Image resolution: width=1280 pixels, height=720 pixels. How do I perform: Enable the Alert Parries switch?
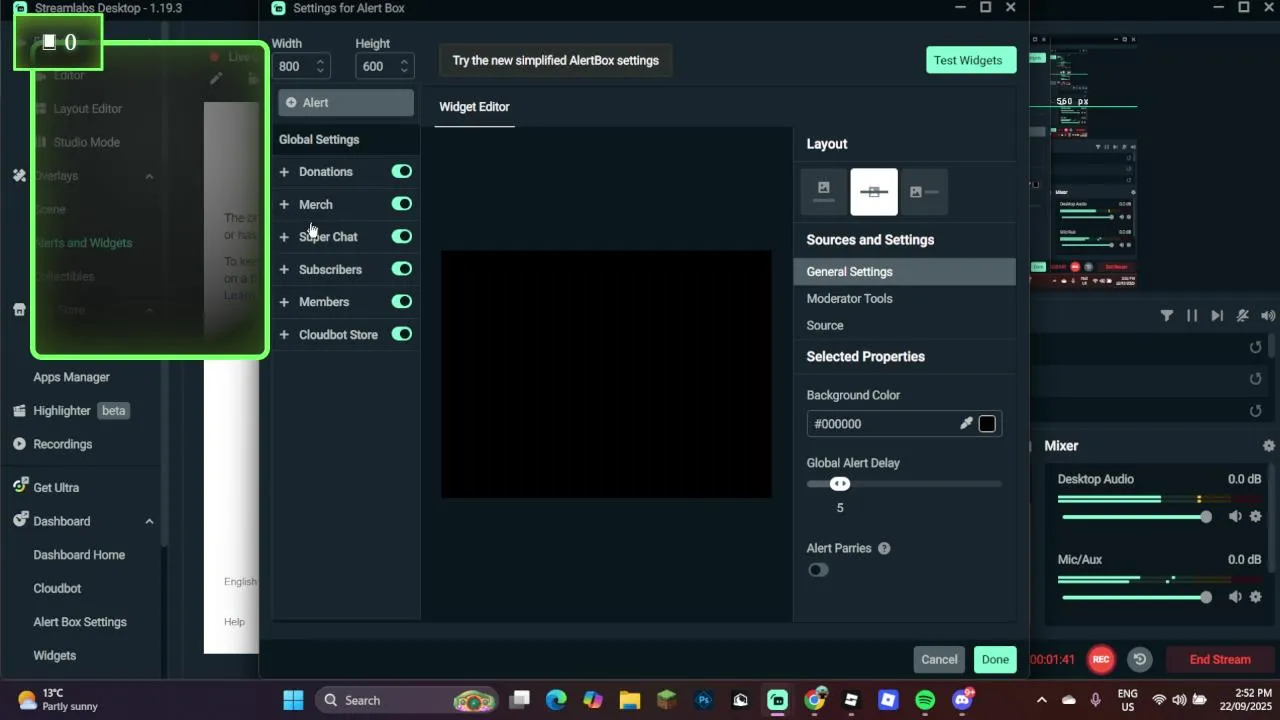[x=818, y=570]
